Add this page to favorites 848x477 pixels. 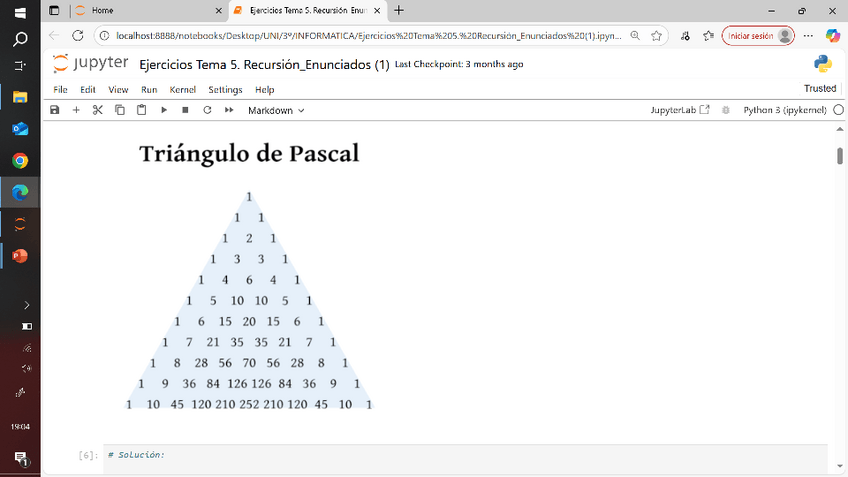[x=656, y=36]
